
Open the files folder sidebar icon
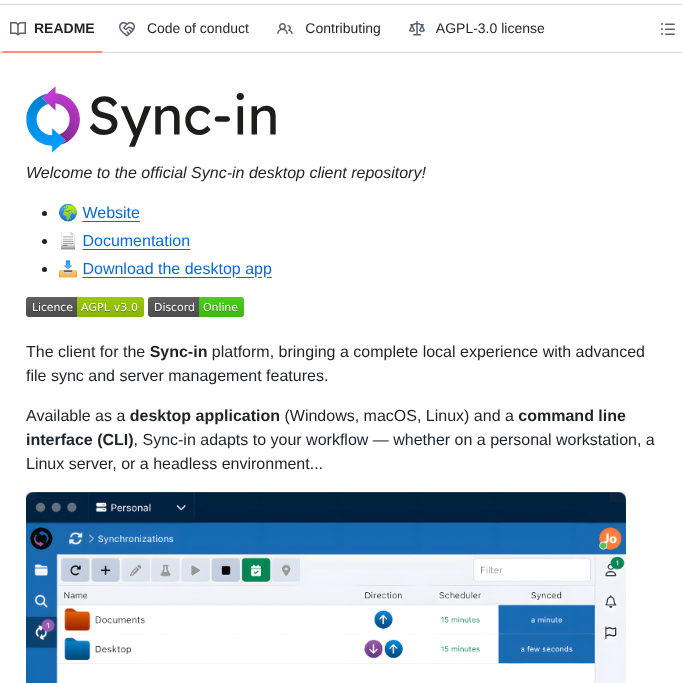pyautogui.click(x=41, y=570)
